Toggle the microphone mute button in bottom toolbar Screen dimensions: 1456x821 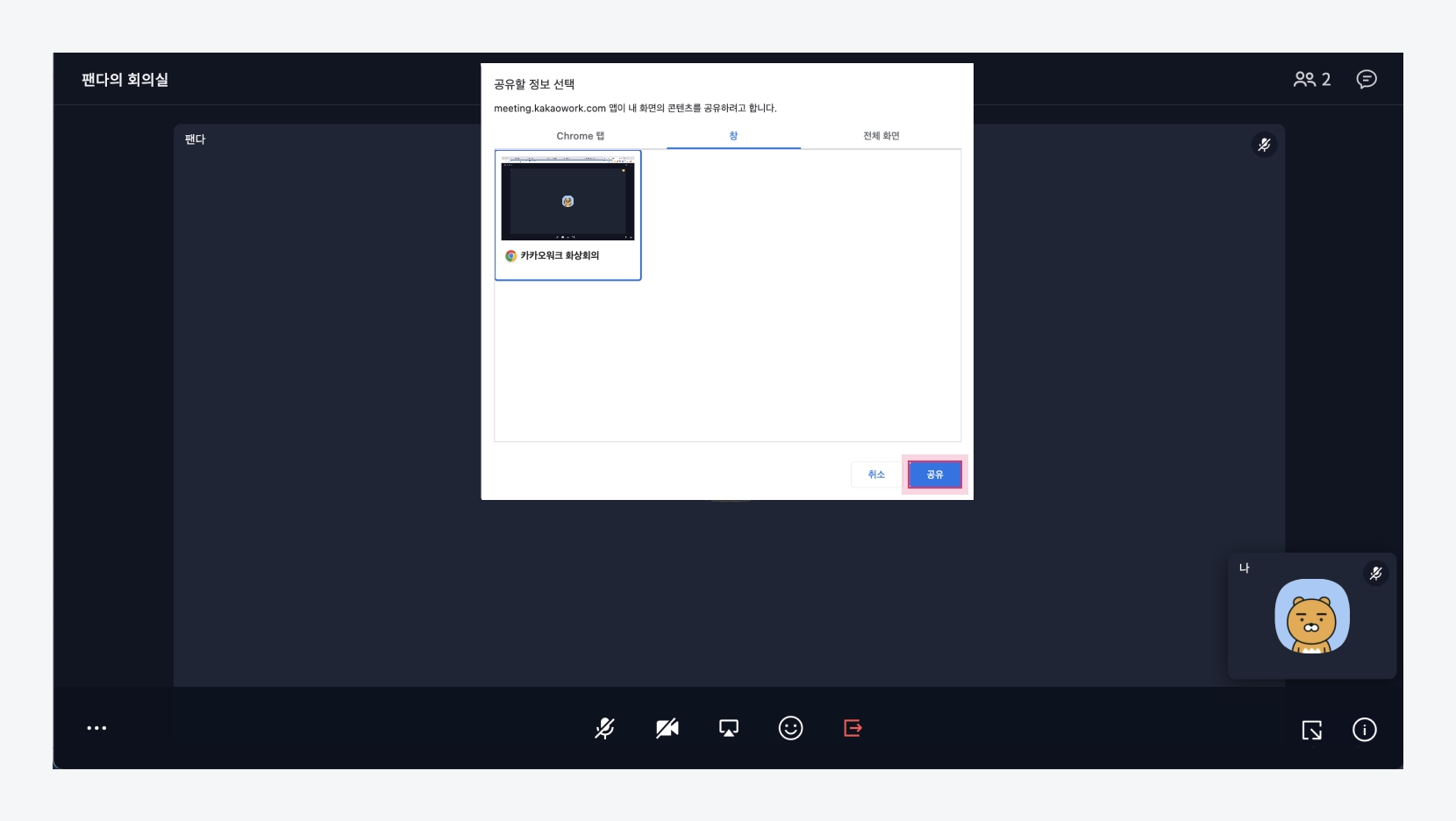click(604, 728)
